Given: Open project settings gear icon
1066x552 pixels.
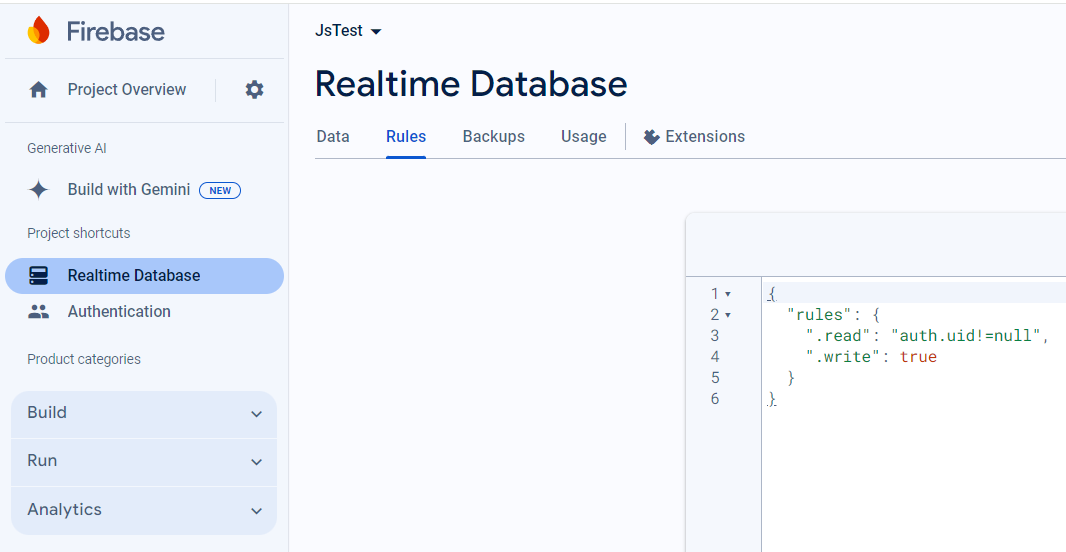Looking at the screenshot, I should [254, 90].
